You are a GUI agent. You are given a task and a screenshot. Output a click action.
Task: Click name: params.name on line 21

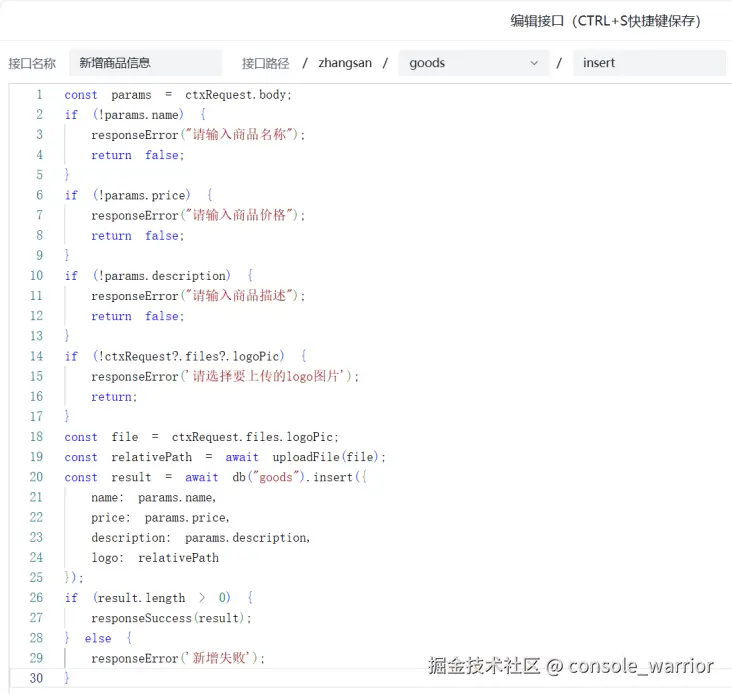pyautogui.click(x=154, y=498)
